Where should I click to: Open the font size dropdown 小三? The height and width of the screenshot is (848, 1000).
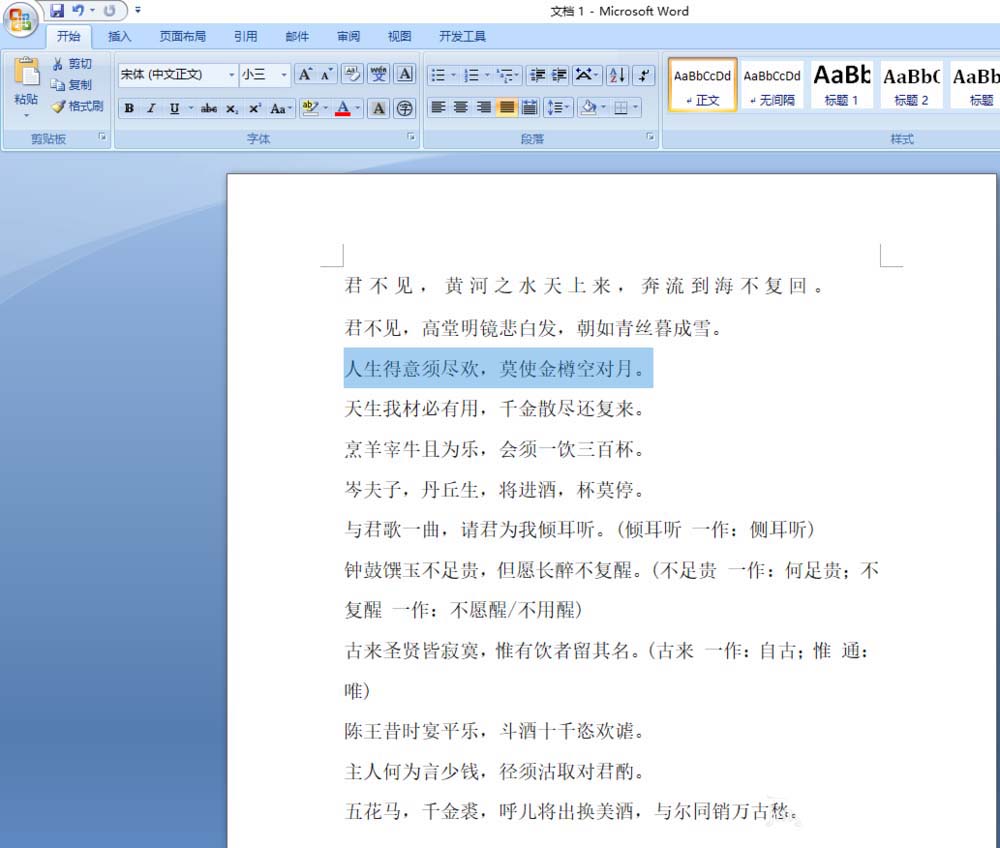[284, 75]
